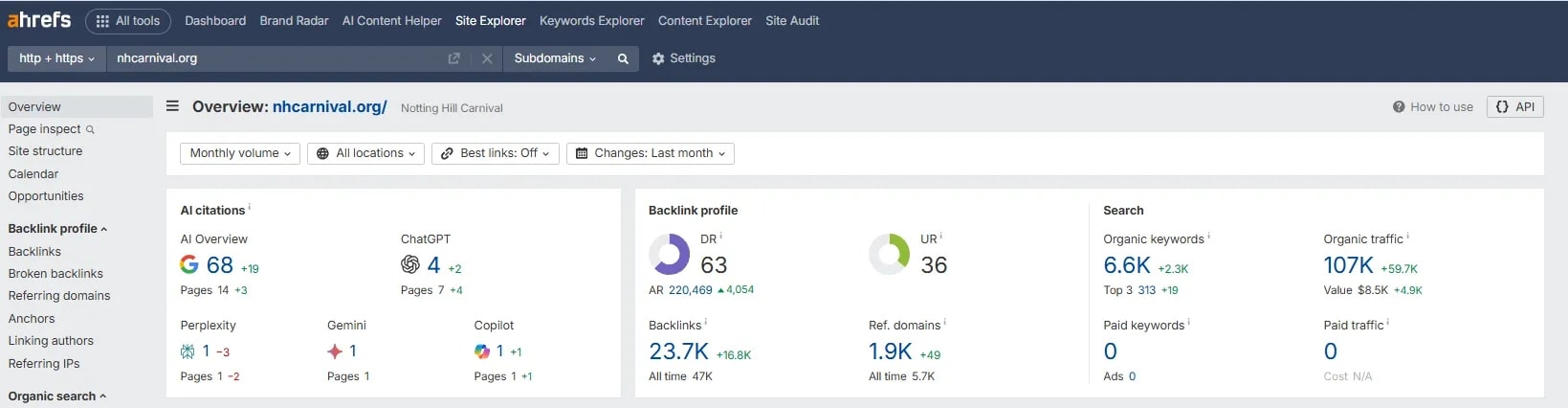Open Broken backlinks in sidebar
The width and height of the screenshot is (1568, 408).
point(55,274)
